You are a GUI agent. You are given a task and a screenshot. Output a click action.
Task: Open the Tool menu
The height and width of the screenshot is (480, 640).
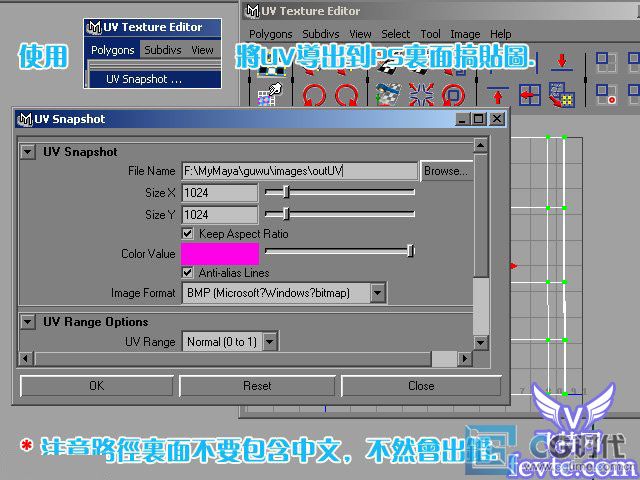pyautogui.click(x=431, y=34)
